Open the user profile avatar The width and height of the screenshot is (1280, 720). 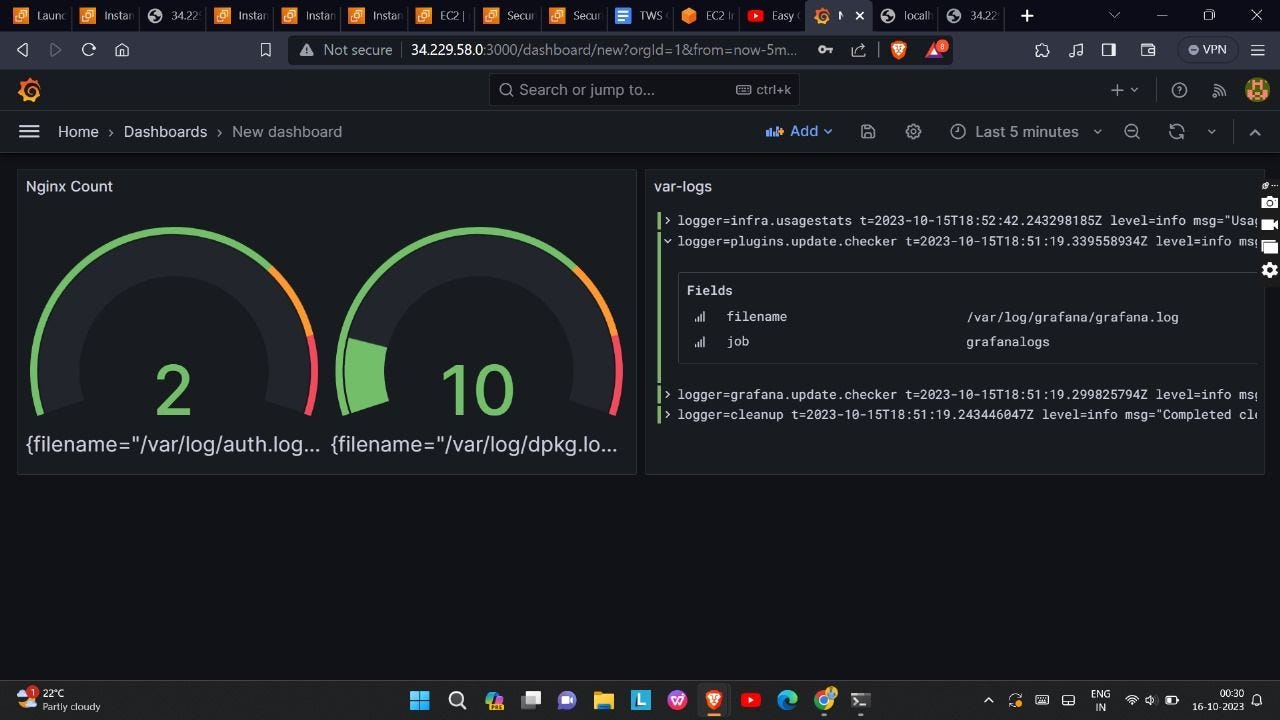coord(1256,90)
